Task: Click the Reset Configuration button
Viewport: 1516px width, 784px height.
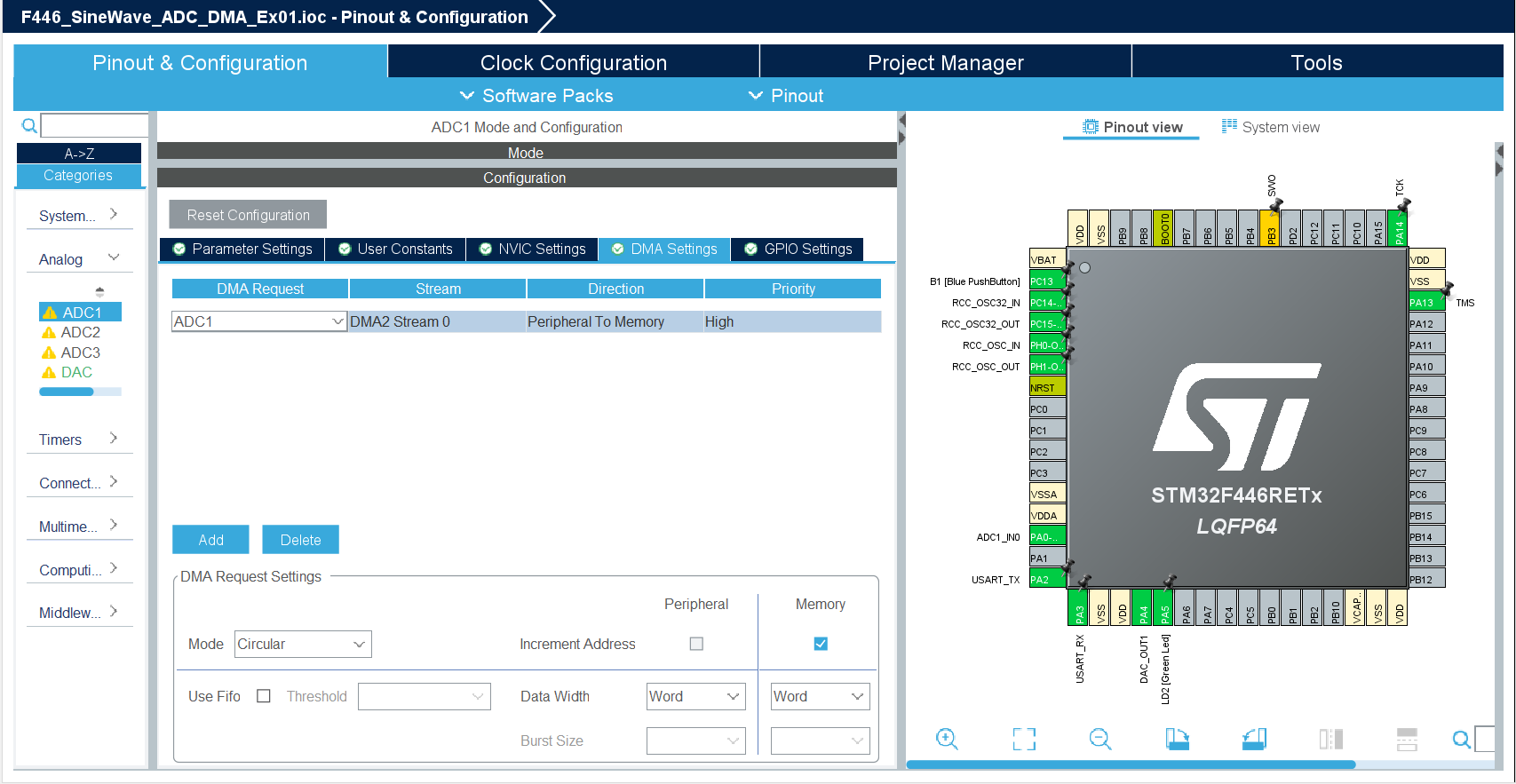Action: (x=248, y=215)
